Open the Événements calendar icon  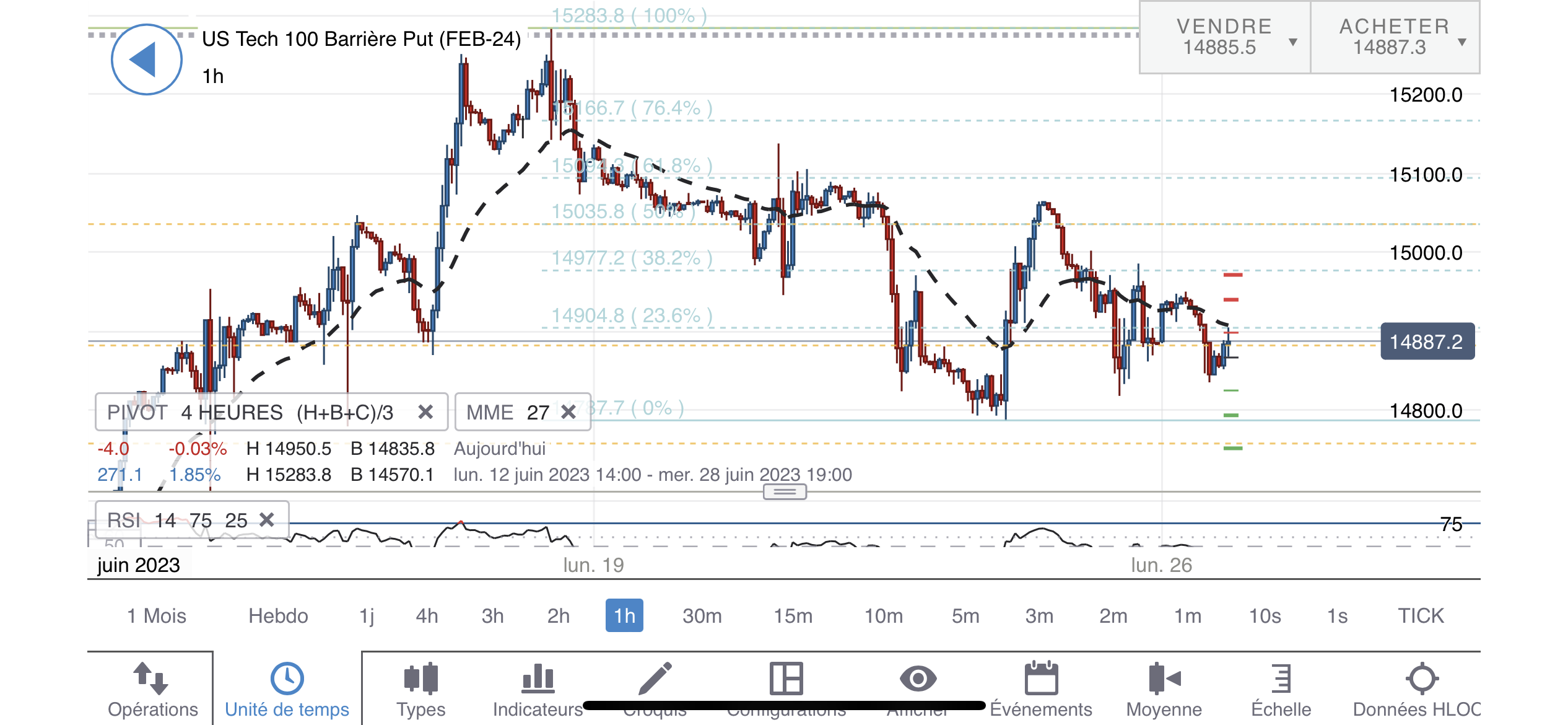(x=1041, y=679)
